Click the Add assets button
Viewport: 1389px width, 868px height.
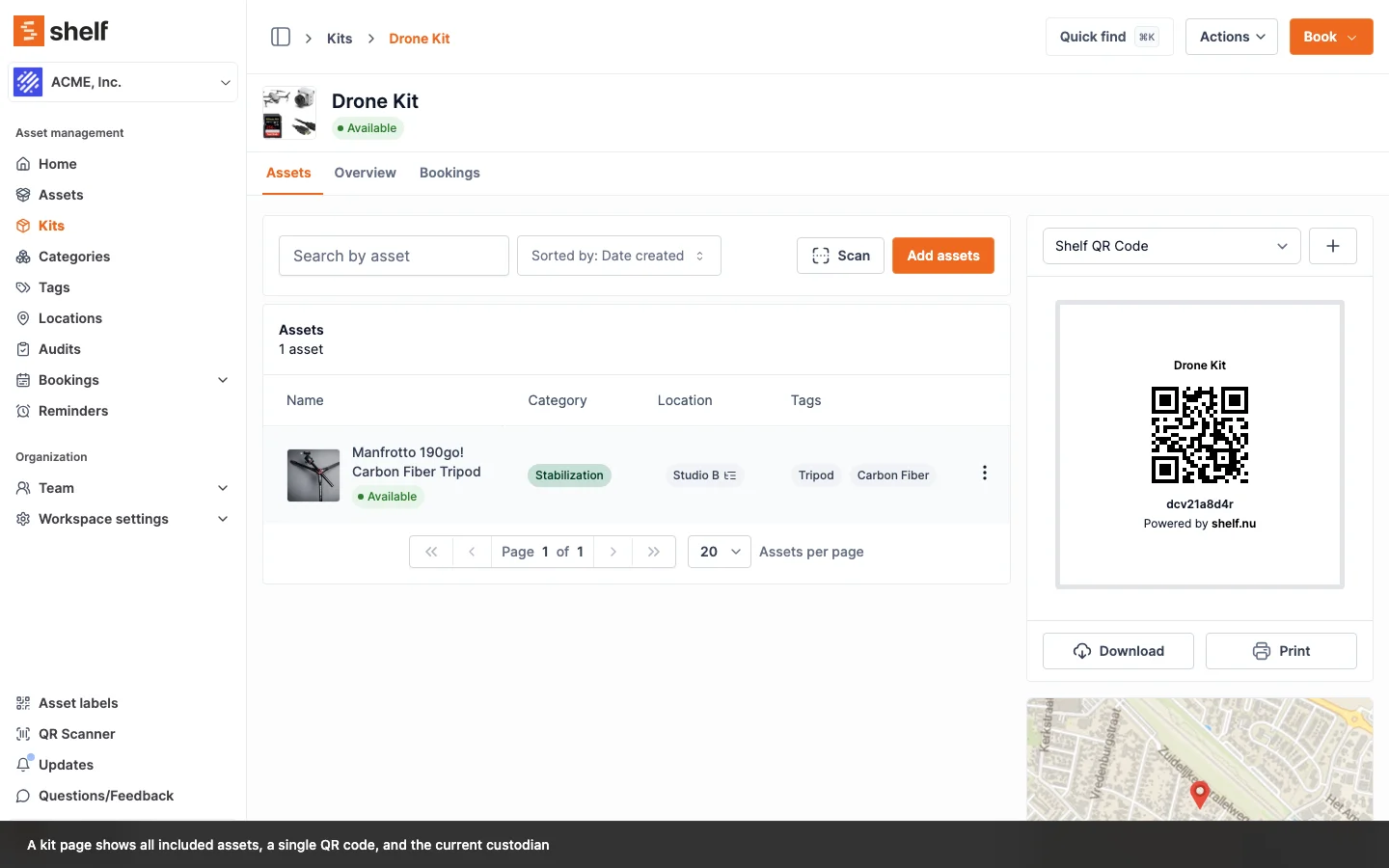pyautogui.click(x=942, y=256)
